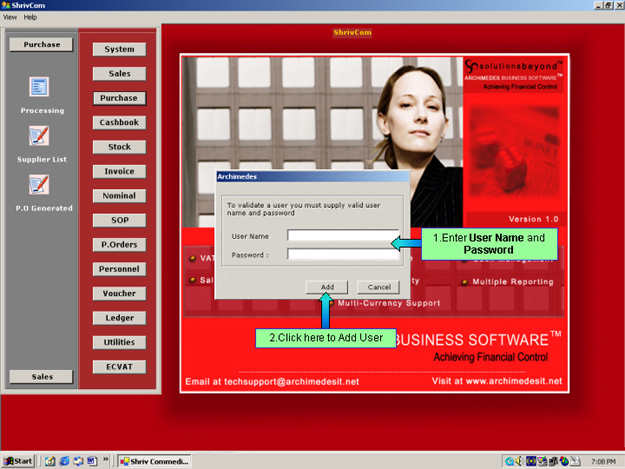Click the www.archimedesit.net website text
The image size is (625, 469).
click(x=514, y=381)
